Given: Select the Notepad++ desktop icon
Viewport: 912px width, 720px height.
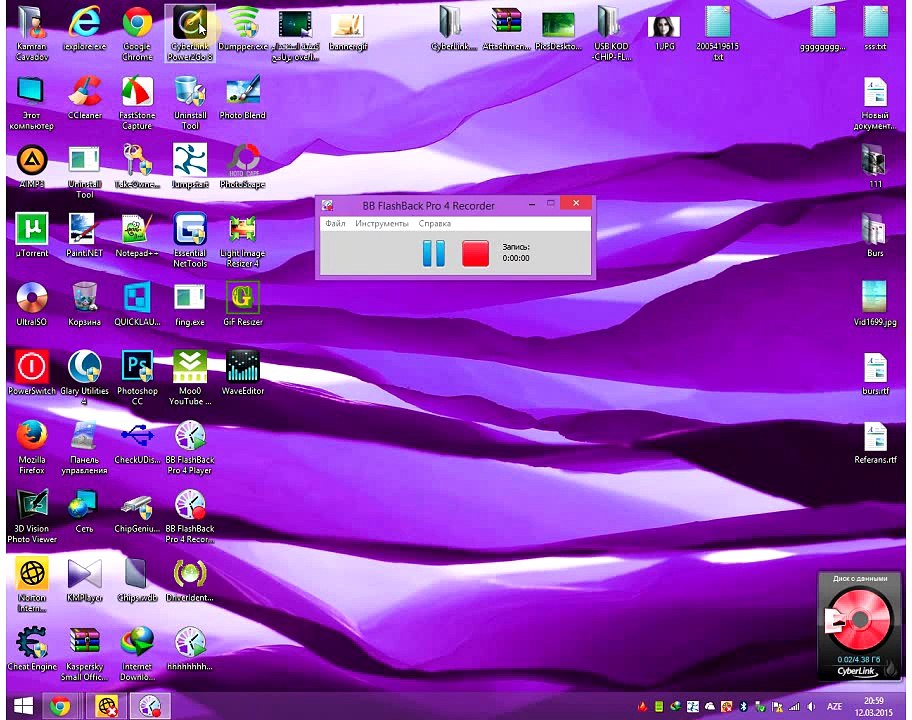Looking at the screenshot, I should coord(137,235).
